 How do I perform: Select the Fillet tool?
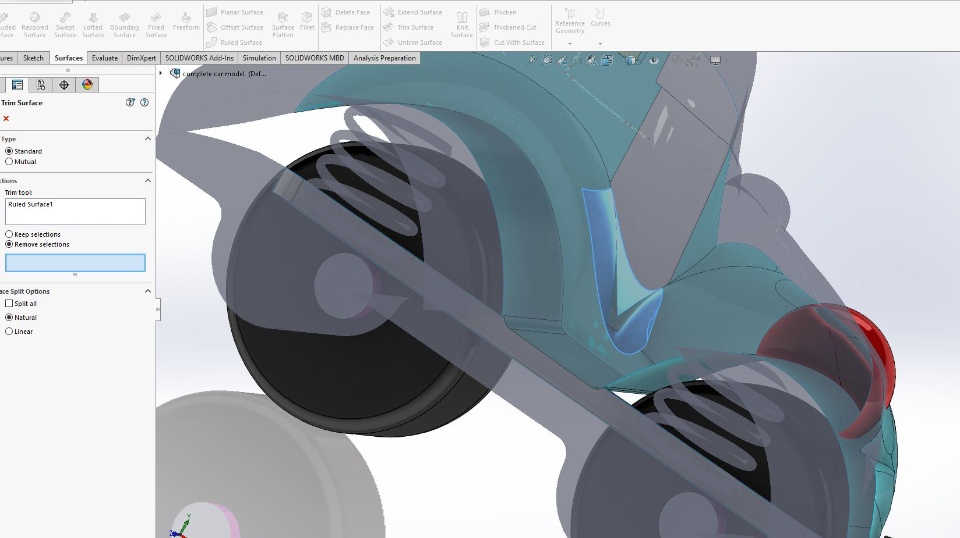(x=307, y=21)
